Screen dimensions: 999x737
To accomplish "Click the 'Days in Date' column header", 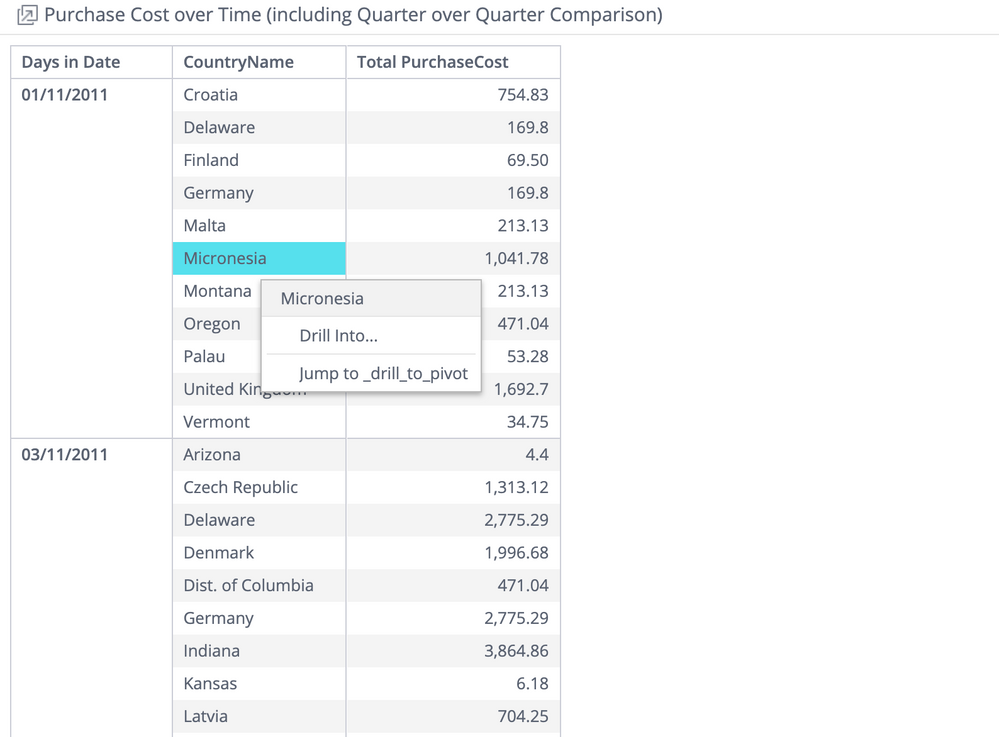I will [x=71, y=62].
